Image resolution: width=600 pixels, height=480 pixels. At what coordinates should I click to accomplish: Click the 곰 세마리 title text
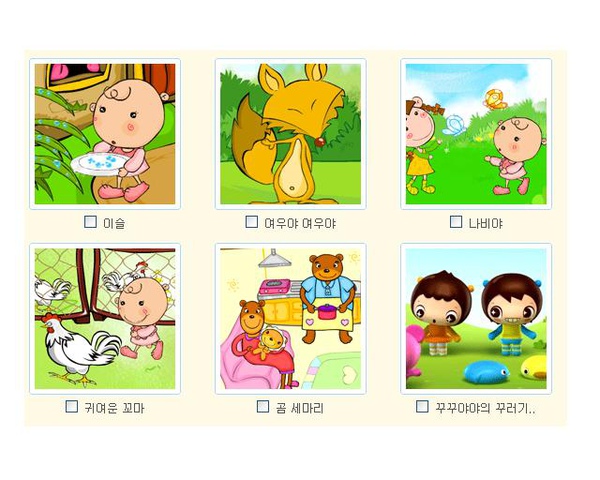[300, 408]
